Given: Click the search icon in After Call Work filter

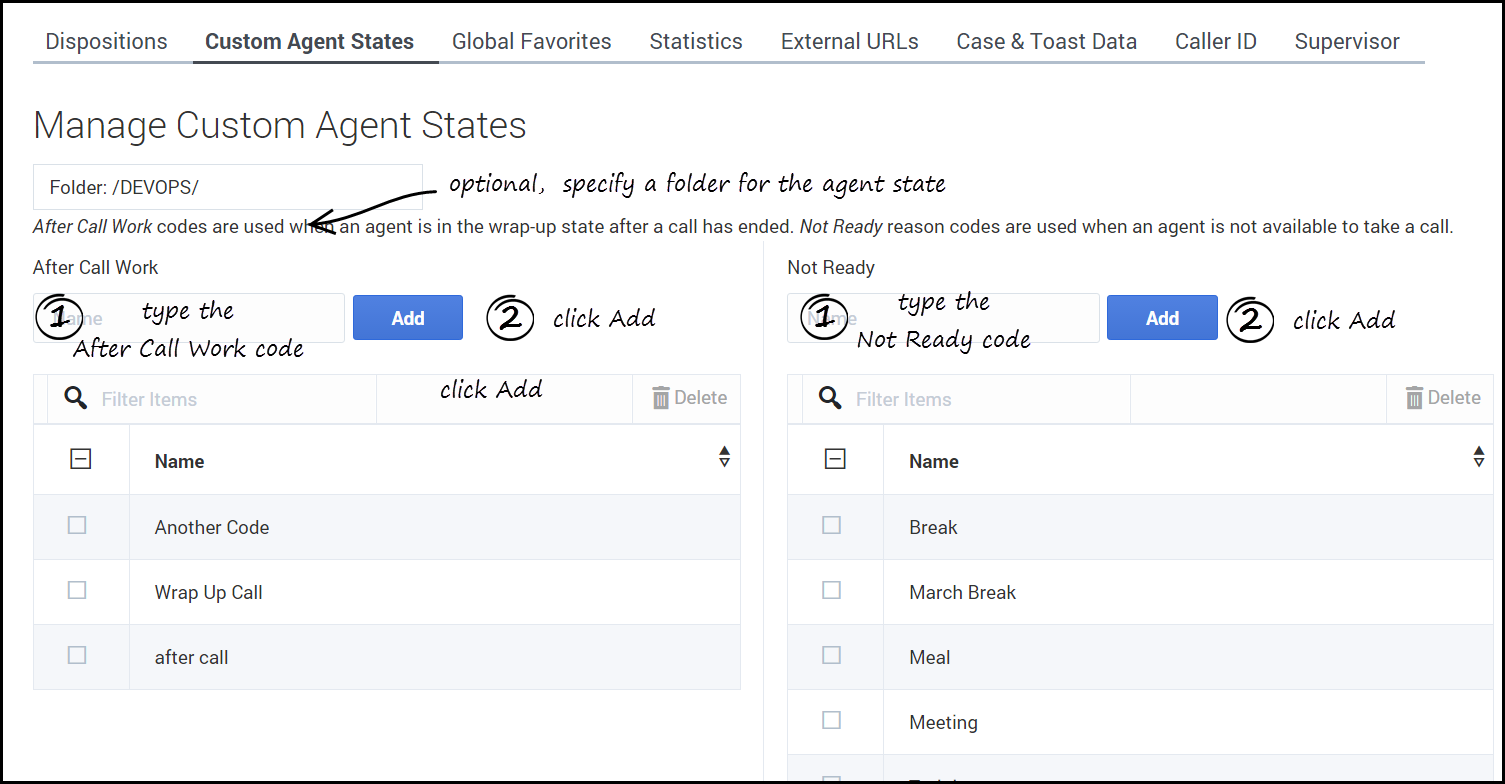Looking at the screenshot, I should [75, 398].
